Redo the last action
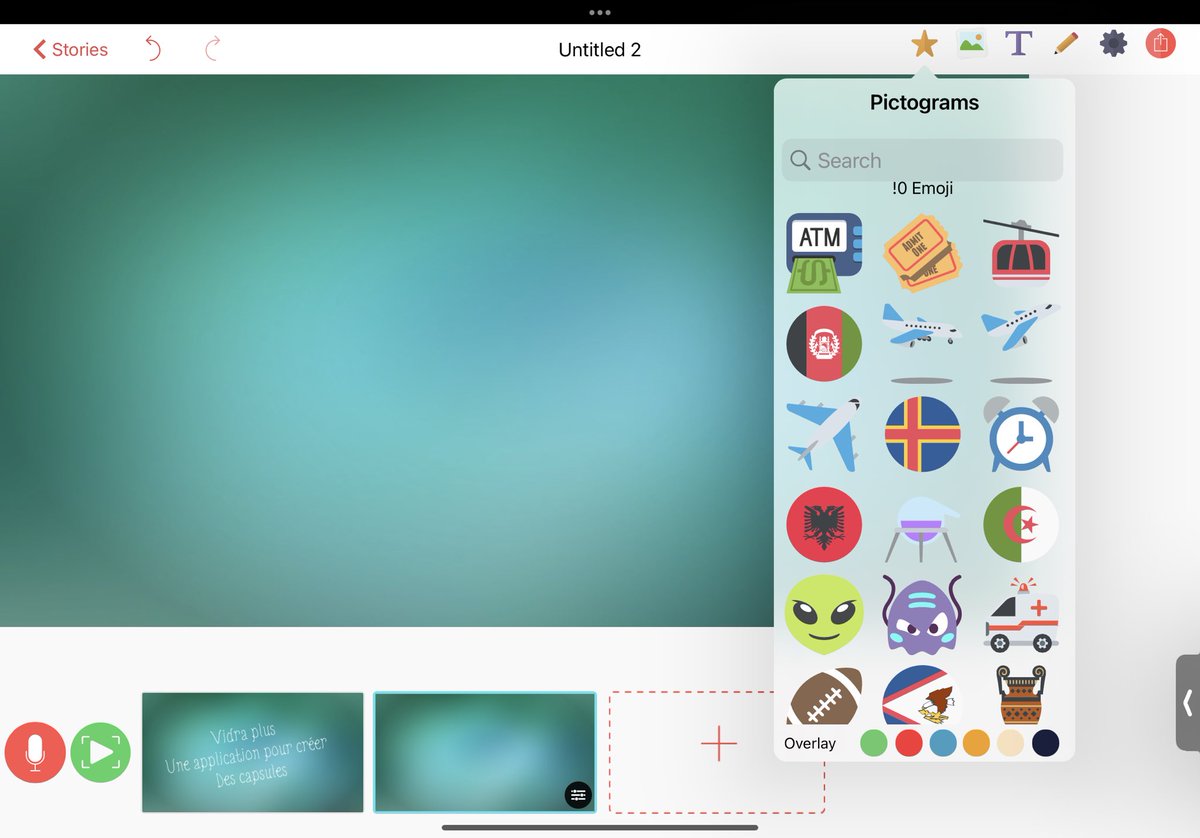The image size is (1200, 838). pyautogui.click(x=212, y=48)
